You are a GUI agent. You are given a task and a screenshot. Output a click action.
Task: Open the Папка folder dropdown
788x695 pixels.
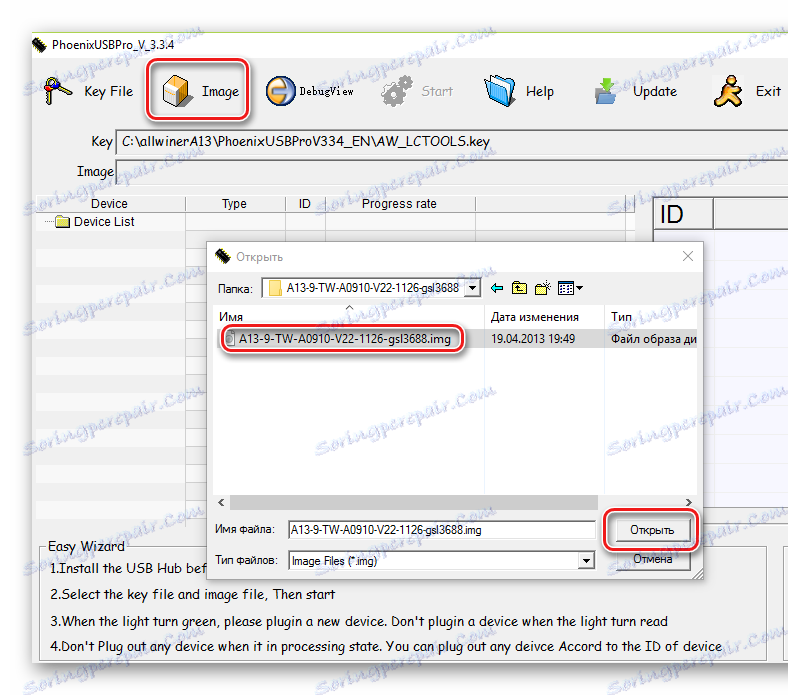472,288
